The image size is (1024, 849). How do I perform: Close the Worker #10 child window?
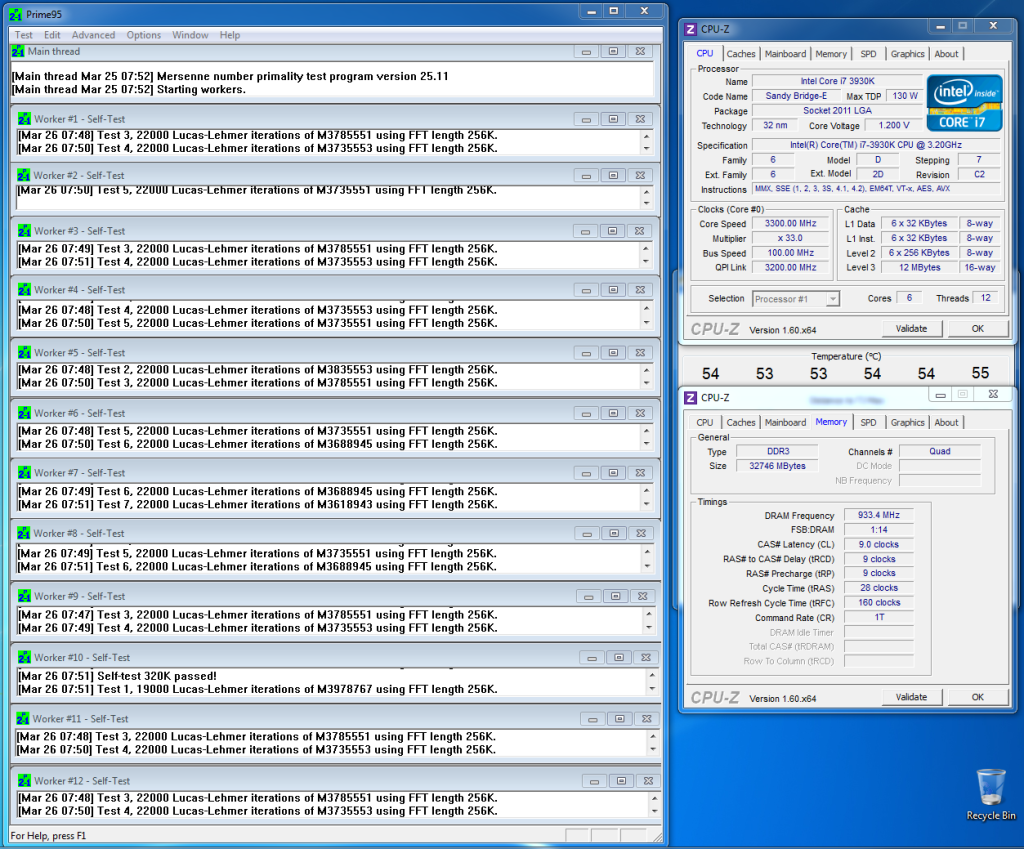click(645, 657)
